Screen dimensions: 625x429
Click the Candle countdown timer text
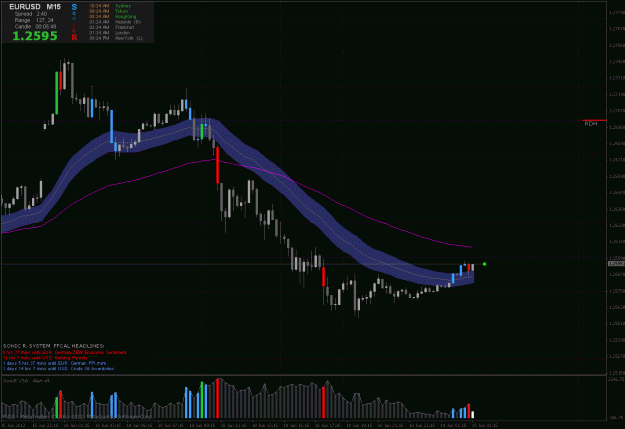tap(35, 26)
